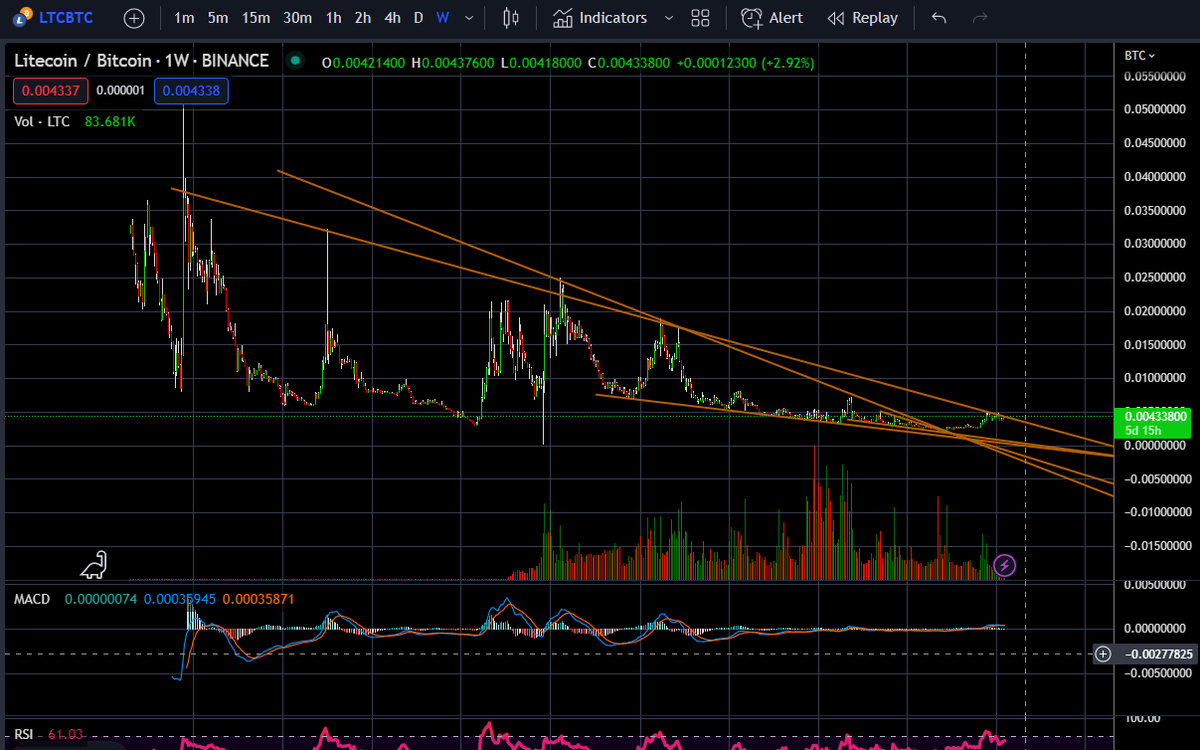
Task: Click the spread value 0.000001
Action: click(x=121, y=91)
